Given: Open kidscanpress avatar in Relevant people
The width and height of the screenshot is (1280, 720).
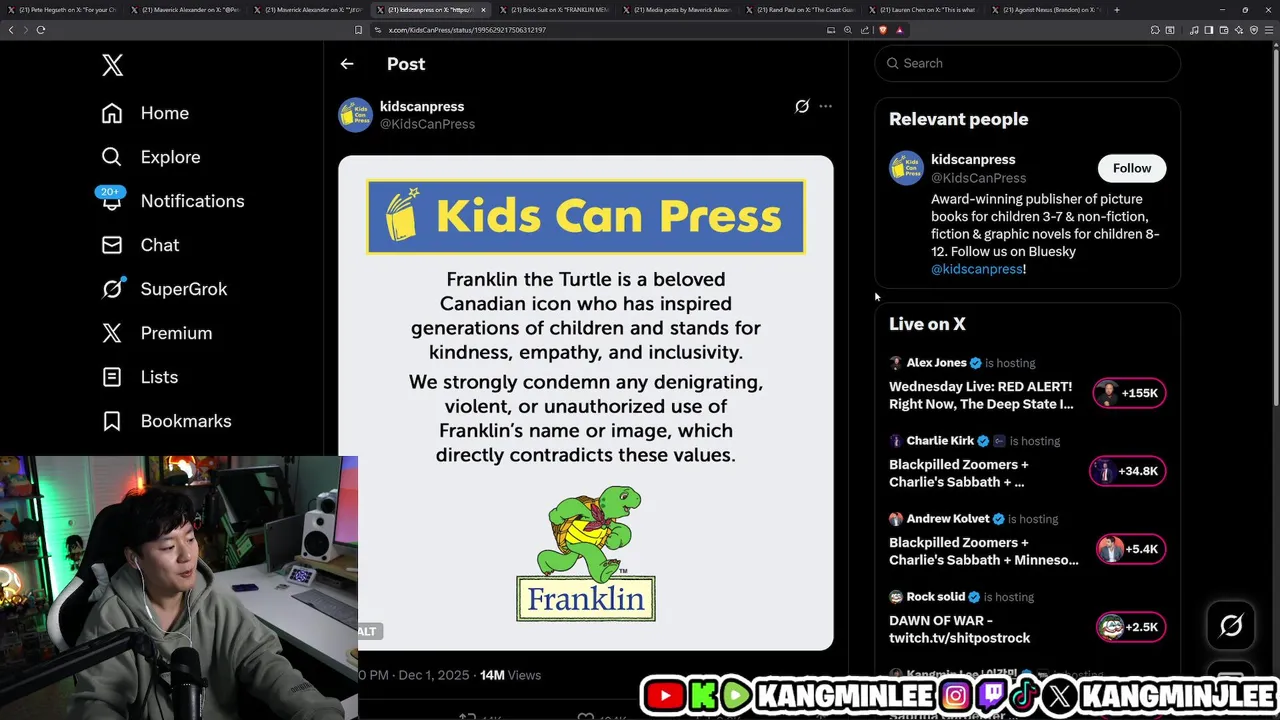Looking at the screenshot, I should tap(907, 168).
